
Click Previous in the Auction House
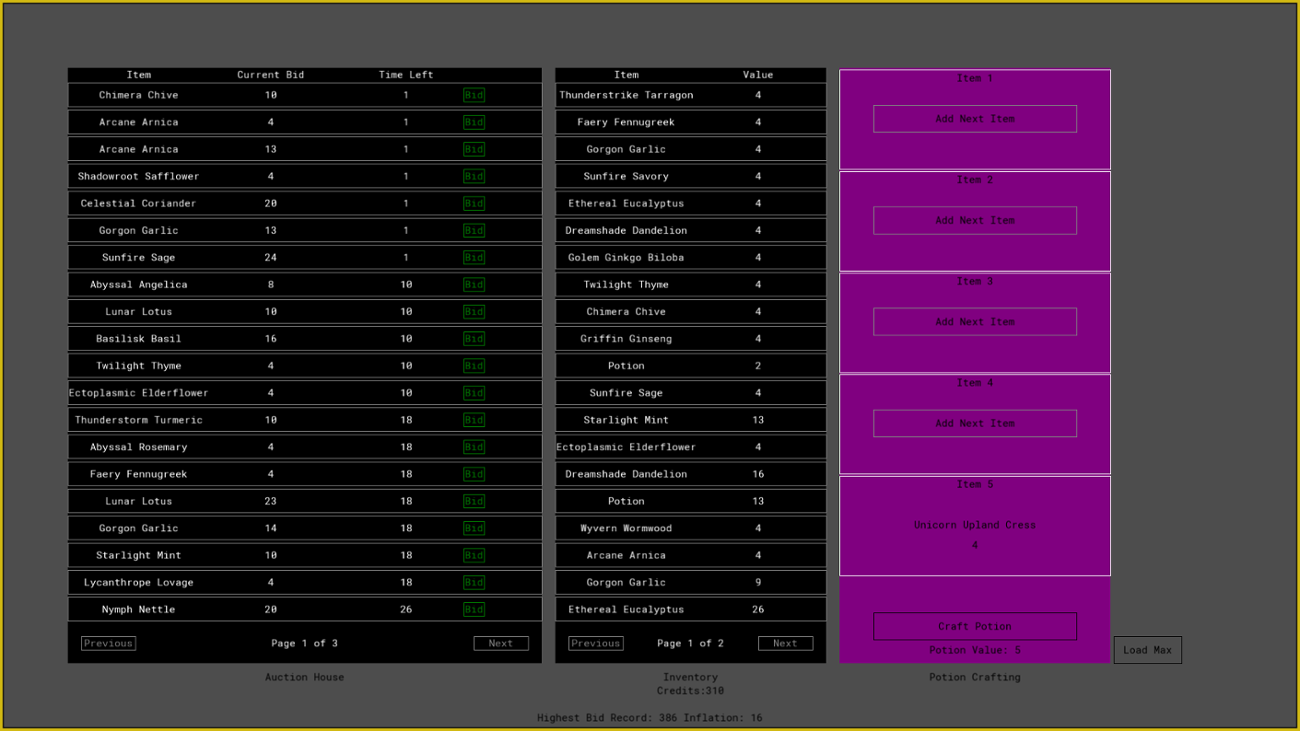tap(108, 643)
